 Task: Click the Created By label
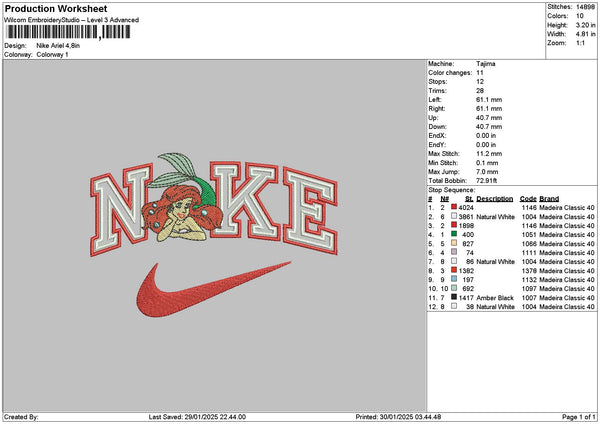click(x=21, y=417)
